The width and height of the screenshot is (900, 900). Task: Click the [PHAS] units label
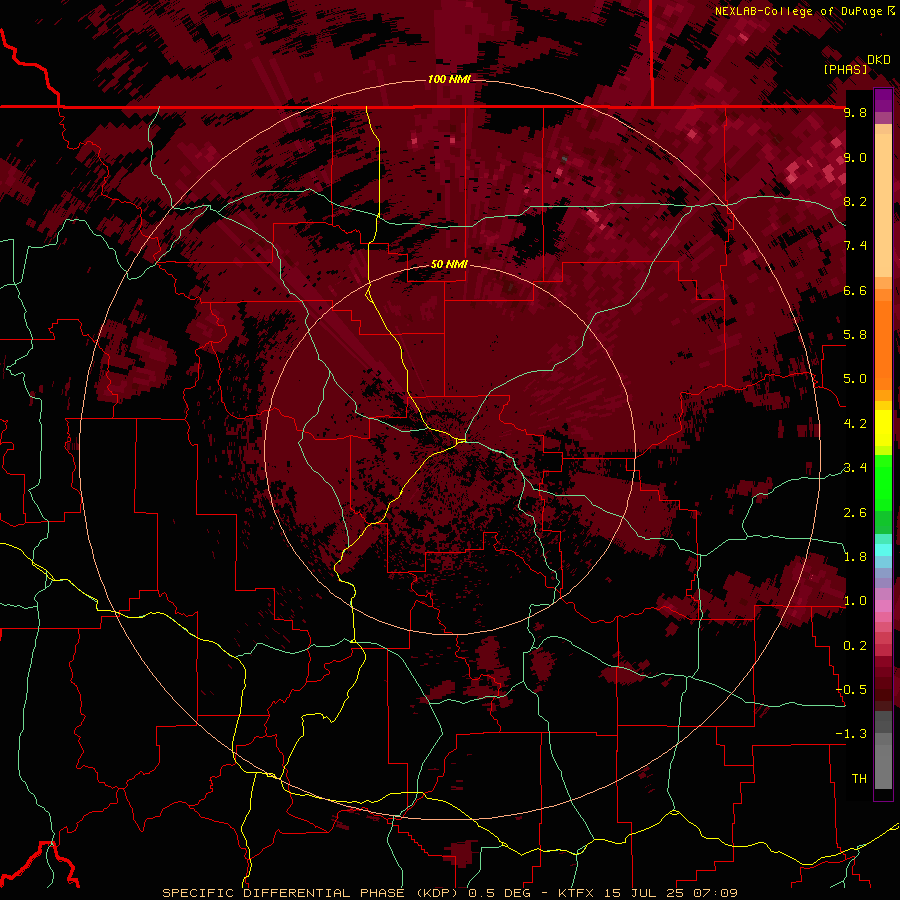(845, 69)
